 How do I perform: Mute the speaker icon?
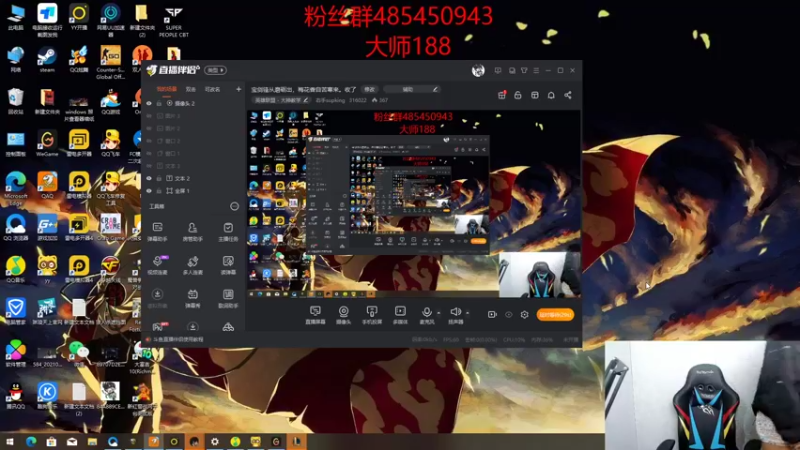[x=455, y=312]
